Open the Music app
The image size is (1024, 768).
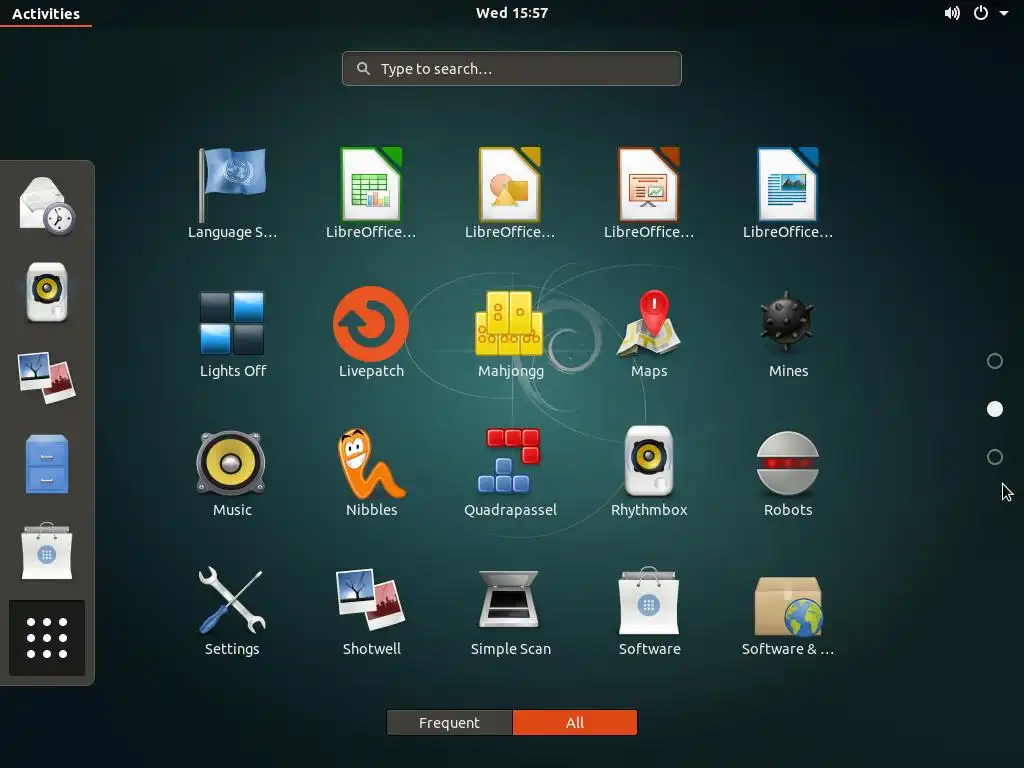click(231, 462)
